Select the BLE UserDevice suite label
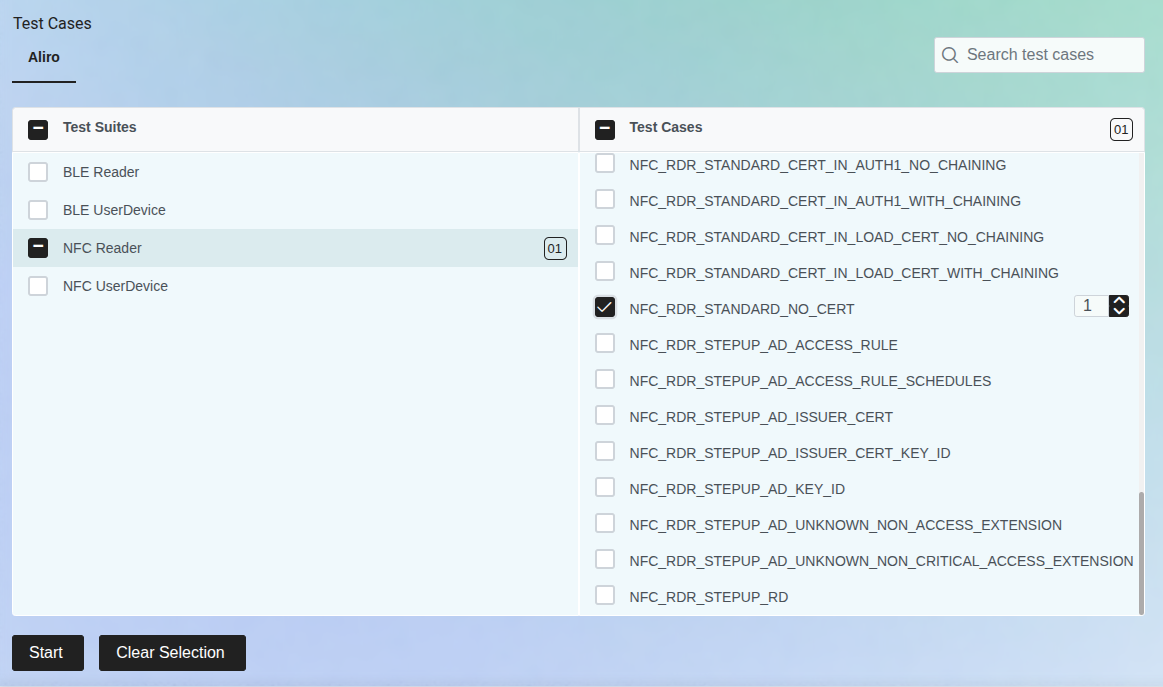1163x687 pixels. 114,210
